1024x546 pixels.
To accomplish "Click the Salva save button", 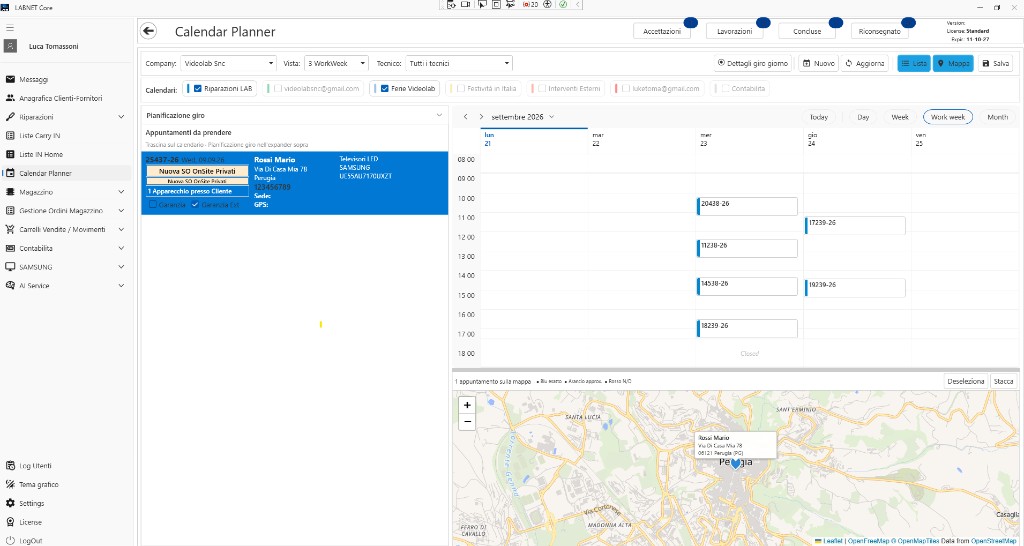I will pyautogui.click(x=995, y=63).
